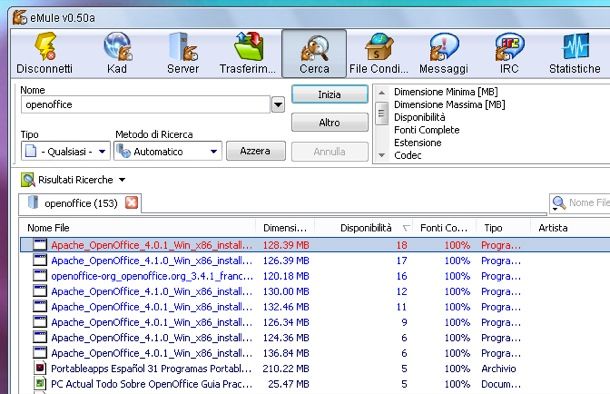Open File Condivisi shared files icon

coord(379,53)
